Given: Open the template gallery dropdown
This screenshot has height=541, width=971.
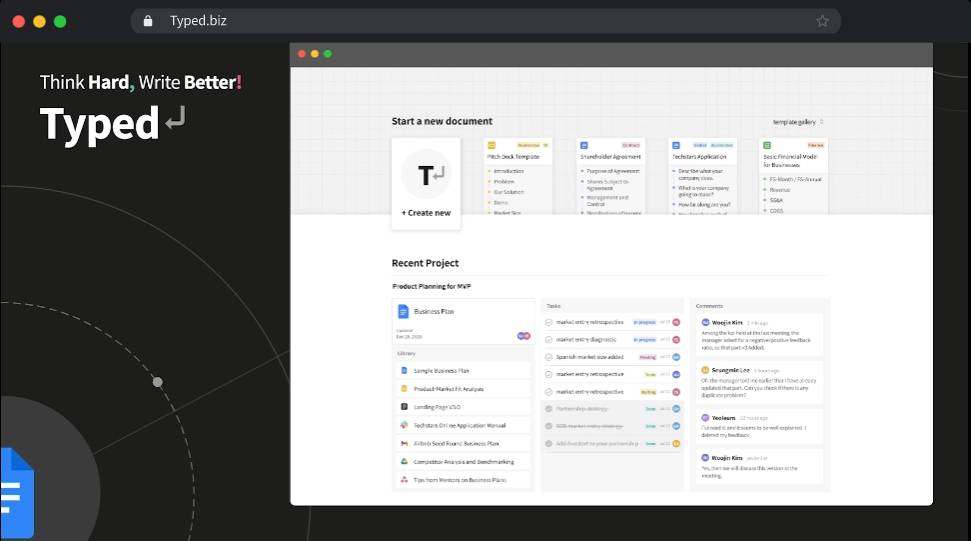Looking at the screenshot, I should (798, 122).
